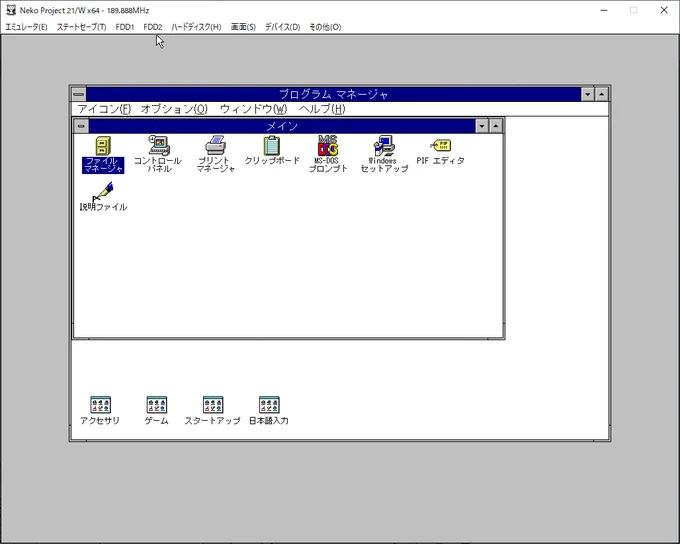Click the プログラム マネージャ title bar
Viewport: 680px width, 544px height.
(x=333, y=94)
